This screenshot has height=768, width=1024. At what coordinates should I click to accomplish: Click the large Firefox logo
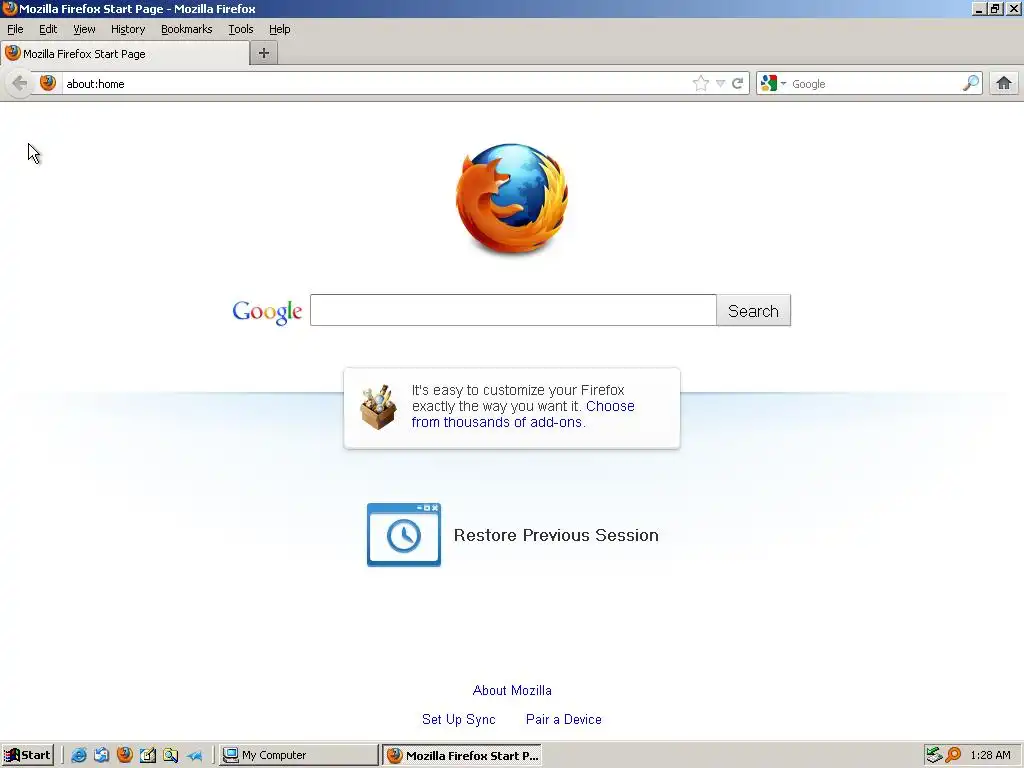[512, 199]
